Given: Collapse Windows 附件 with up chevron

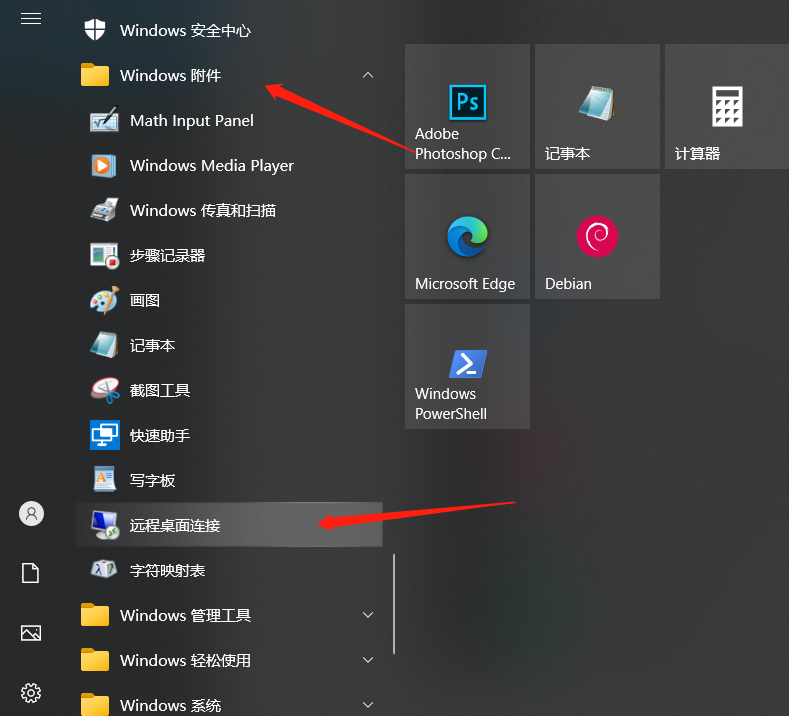Looking at the screenshot, I should click(368, 75).
